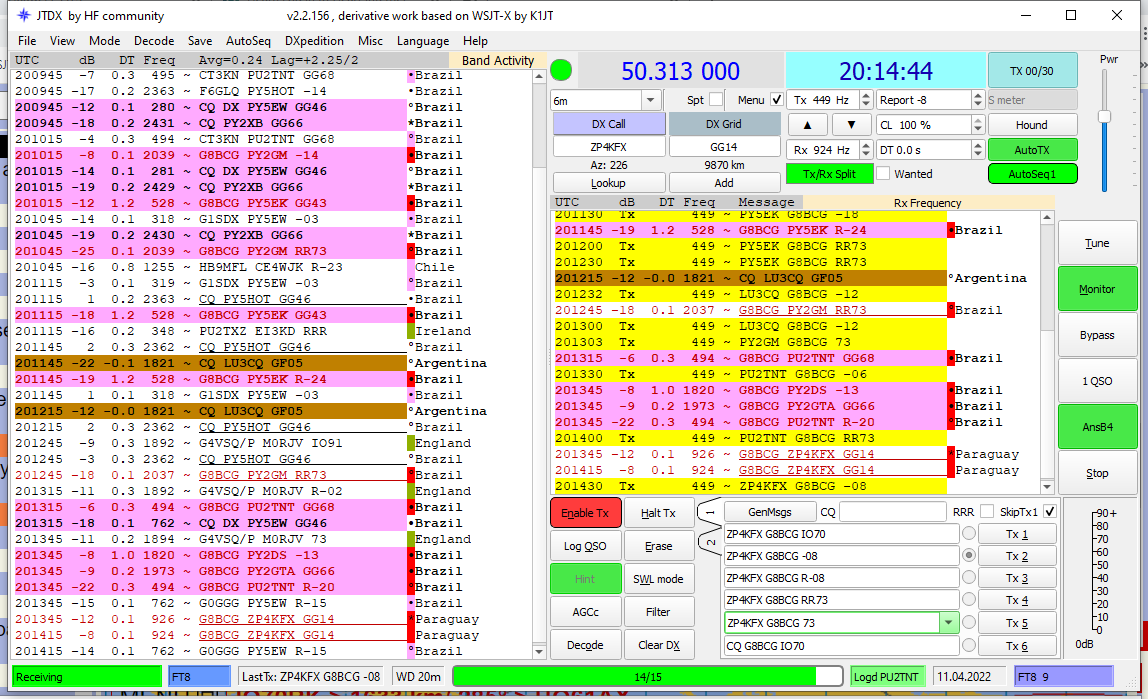Click the JTDX app icon in title bar
1148x699 pixels.
[23, 15]
